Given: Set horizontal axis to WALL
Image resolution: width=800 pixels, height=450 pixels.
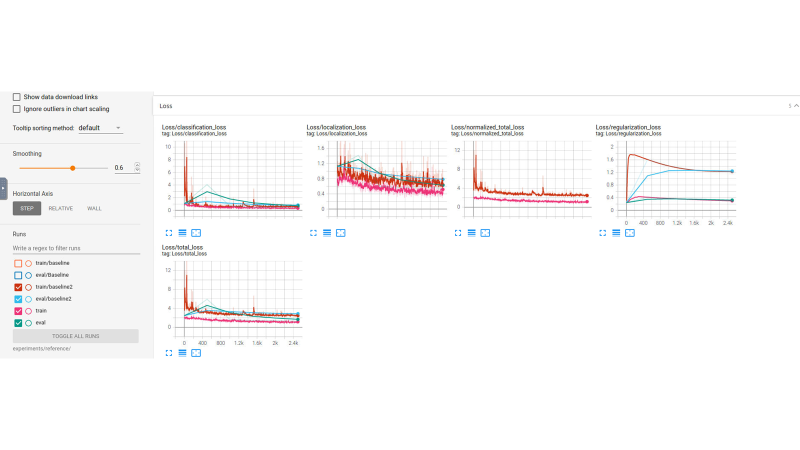Looking at the screenshot, I should (x=94, y=208).
